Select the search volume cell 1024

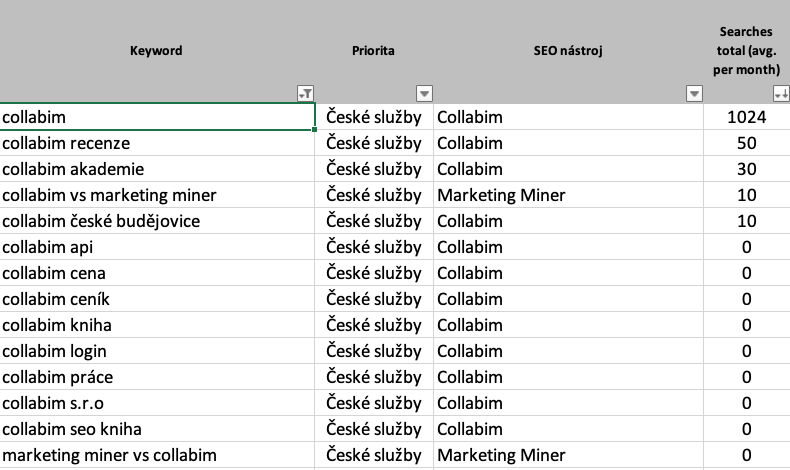(x=747, y=117)
